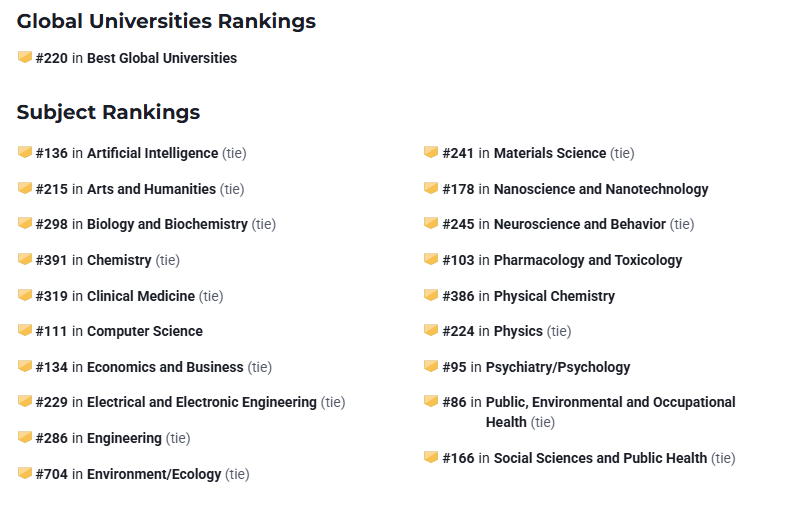Screen dimensions: 802x506
Task: Open the Best Global Universities ranking link
Action: pos(162,58)
